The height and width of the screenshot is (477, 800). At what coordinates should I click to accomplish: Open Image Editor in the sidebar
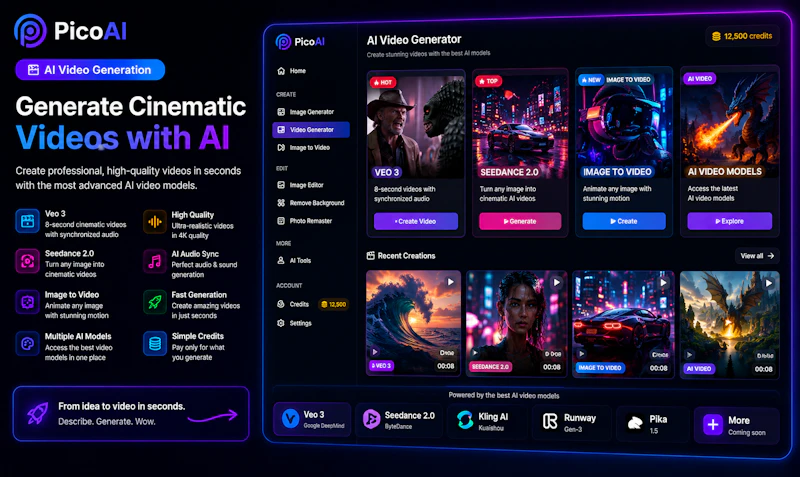301,185
